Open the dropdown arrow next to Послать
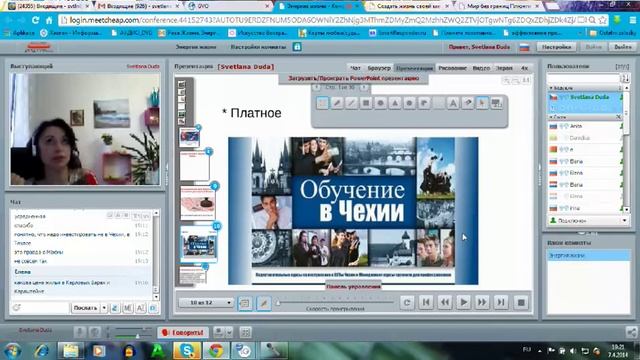The width and height of the screenshot is (640, 360). (x=104, y=308)
